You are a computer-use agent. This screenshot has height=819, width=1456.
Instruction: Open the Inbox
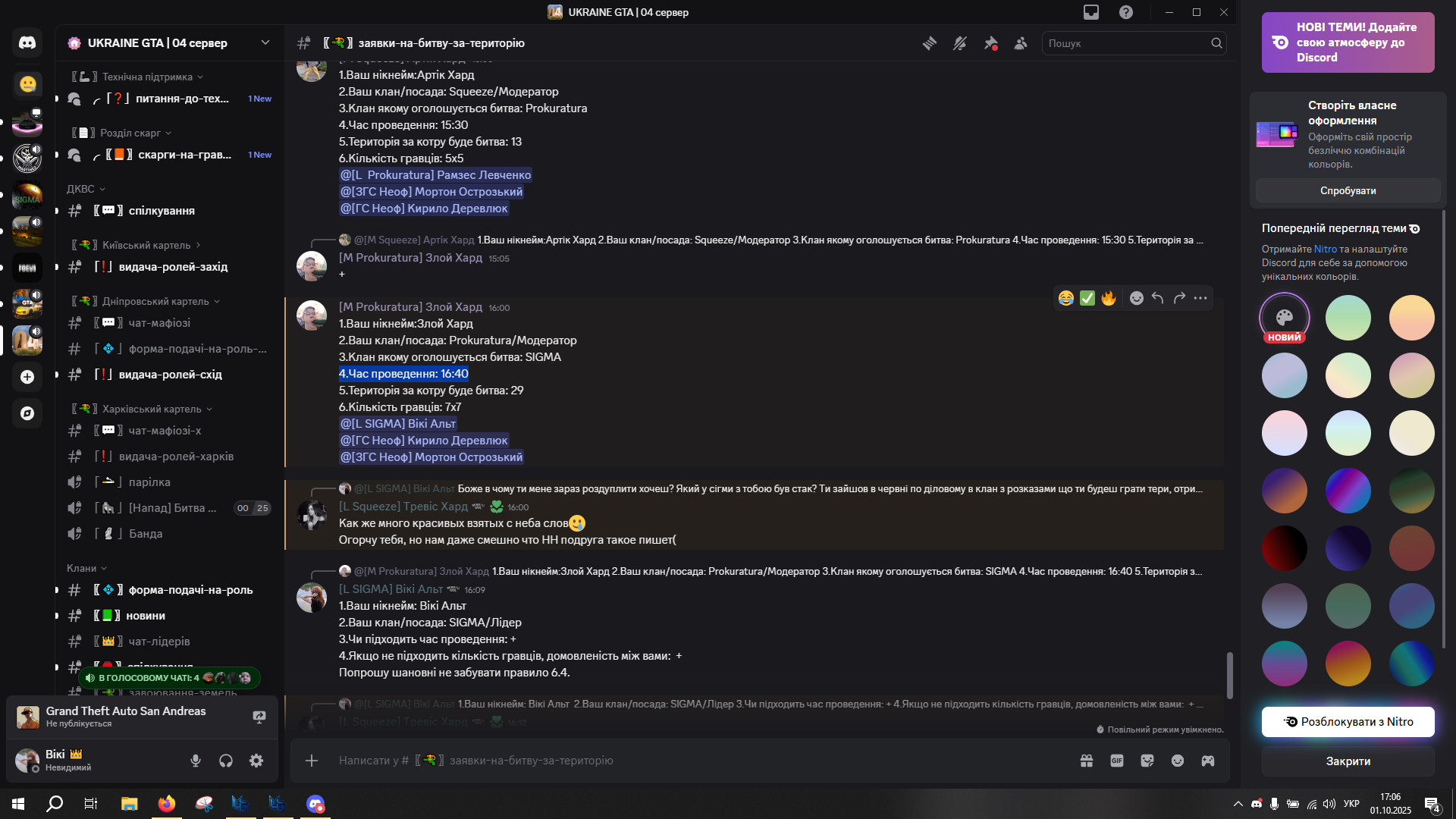[1091, 12]
